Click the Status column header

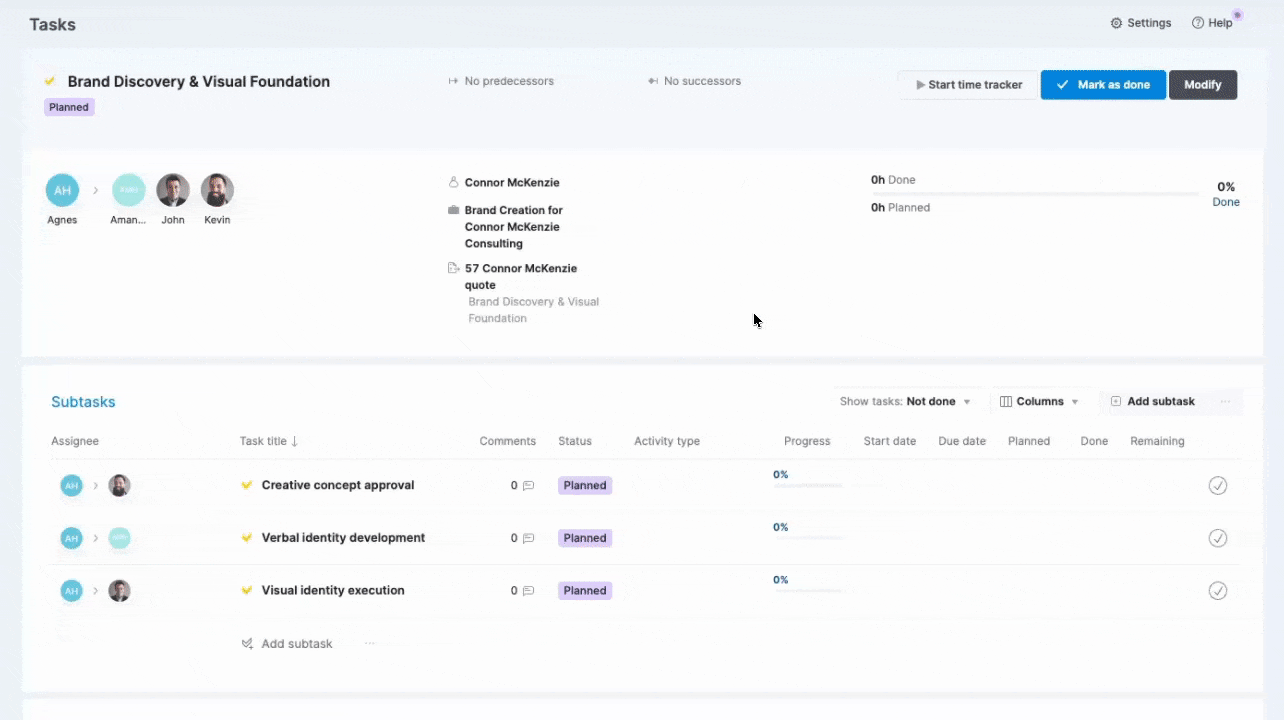point(575,441)
